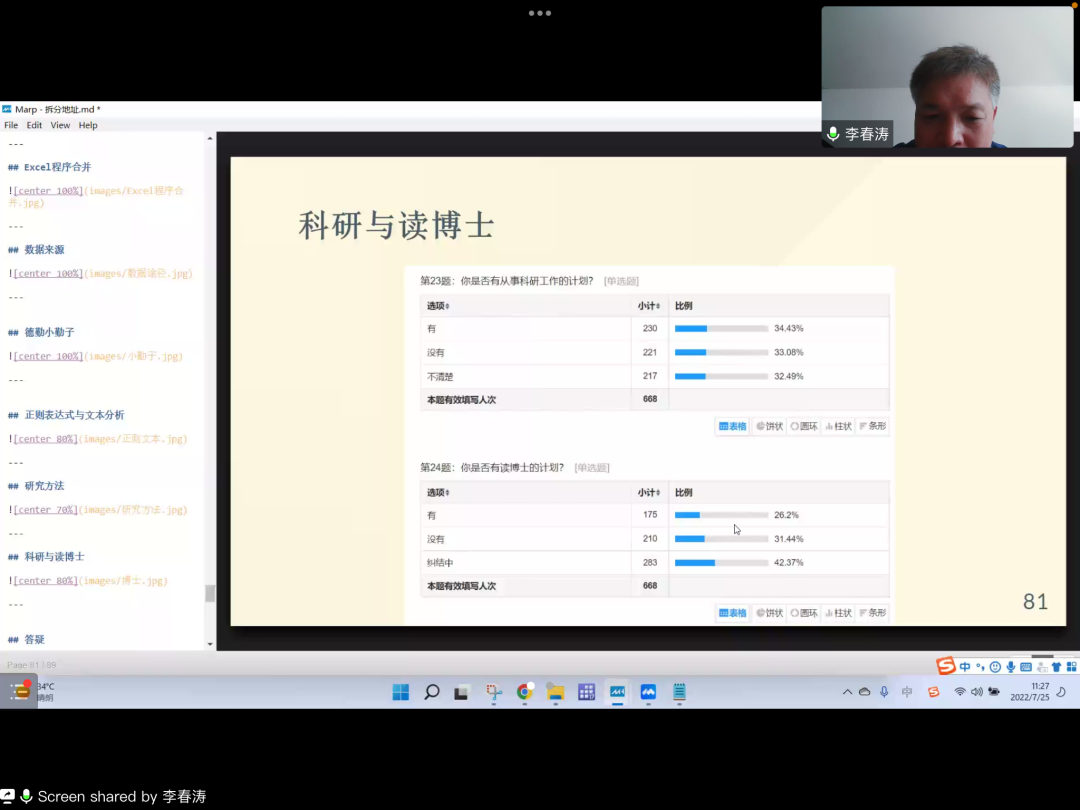The height and width of the screenshot is (810, 1080).
Task: Click the images/小勤子.jpg image link line
Action: pos(96,357)
